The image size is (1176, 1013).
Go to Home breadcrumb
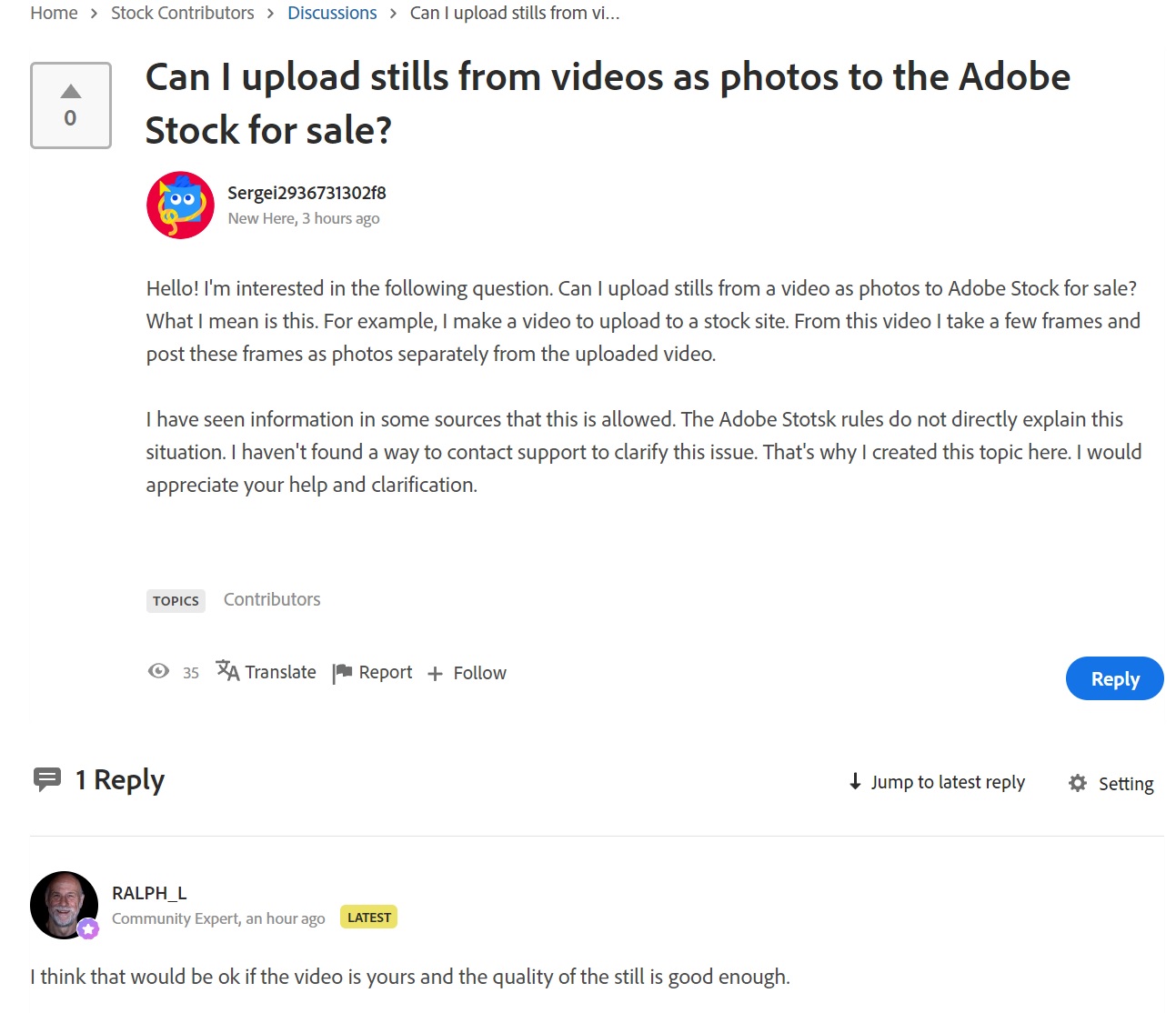(54, 13)
